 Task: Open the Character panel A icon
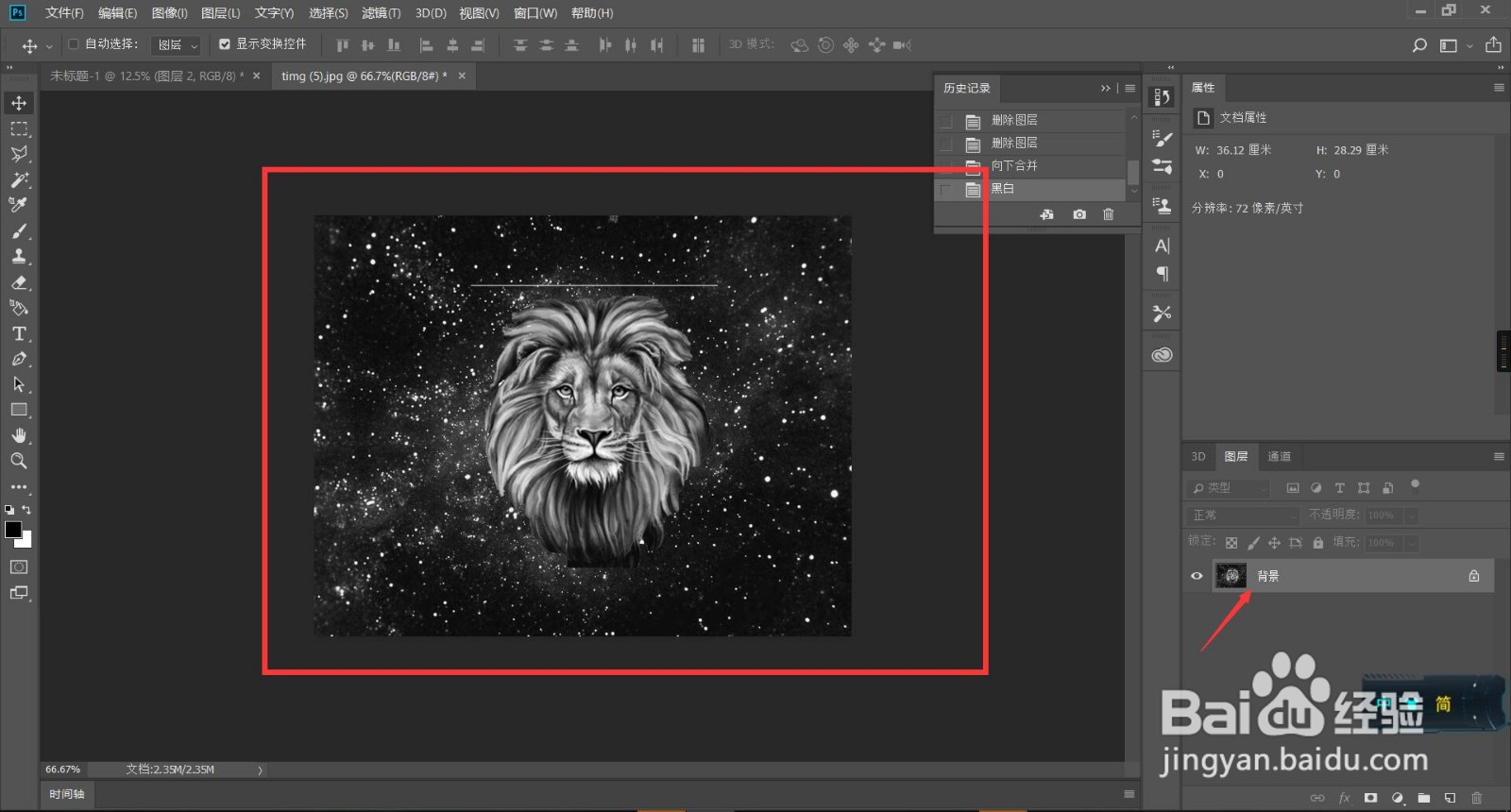[1162, 245]
